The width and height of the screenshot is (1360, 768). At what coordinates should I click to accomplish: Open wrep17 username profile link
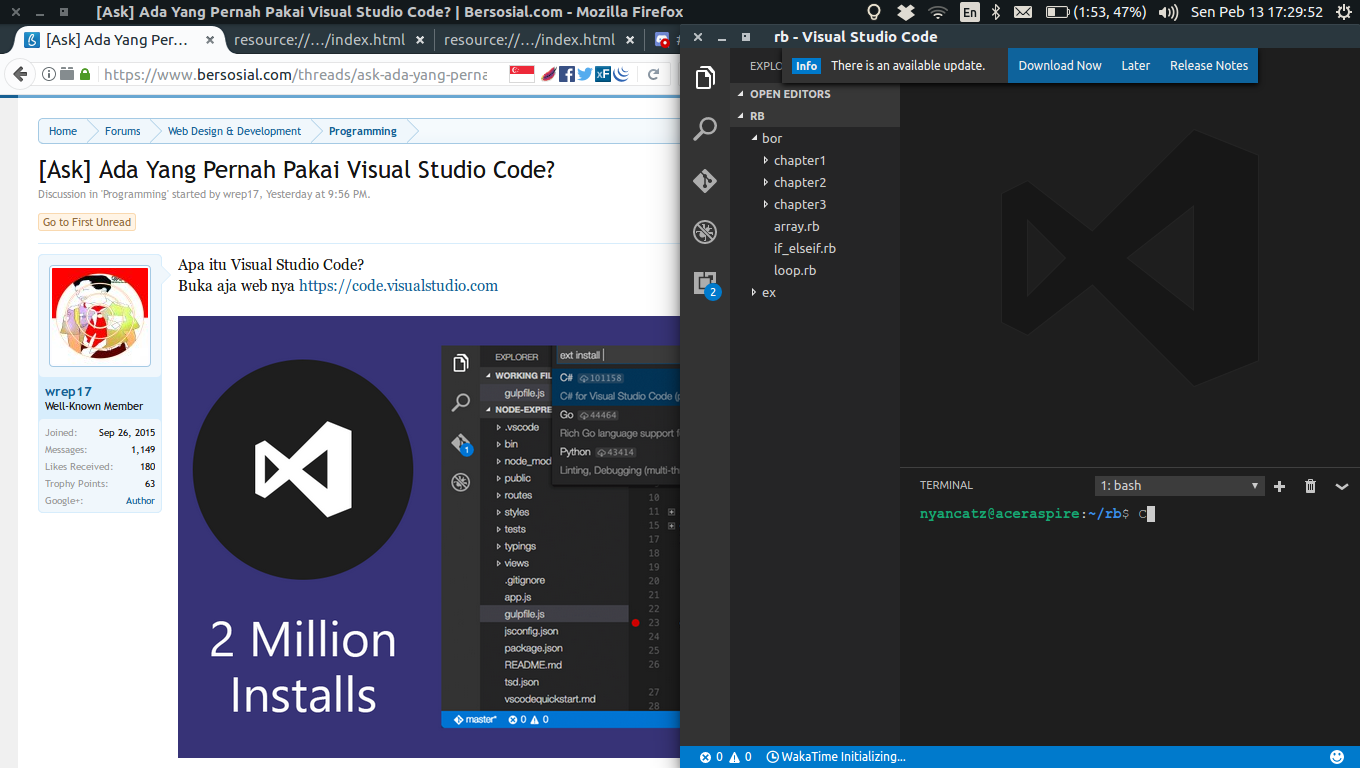click(68, 391)
